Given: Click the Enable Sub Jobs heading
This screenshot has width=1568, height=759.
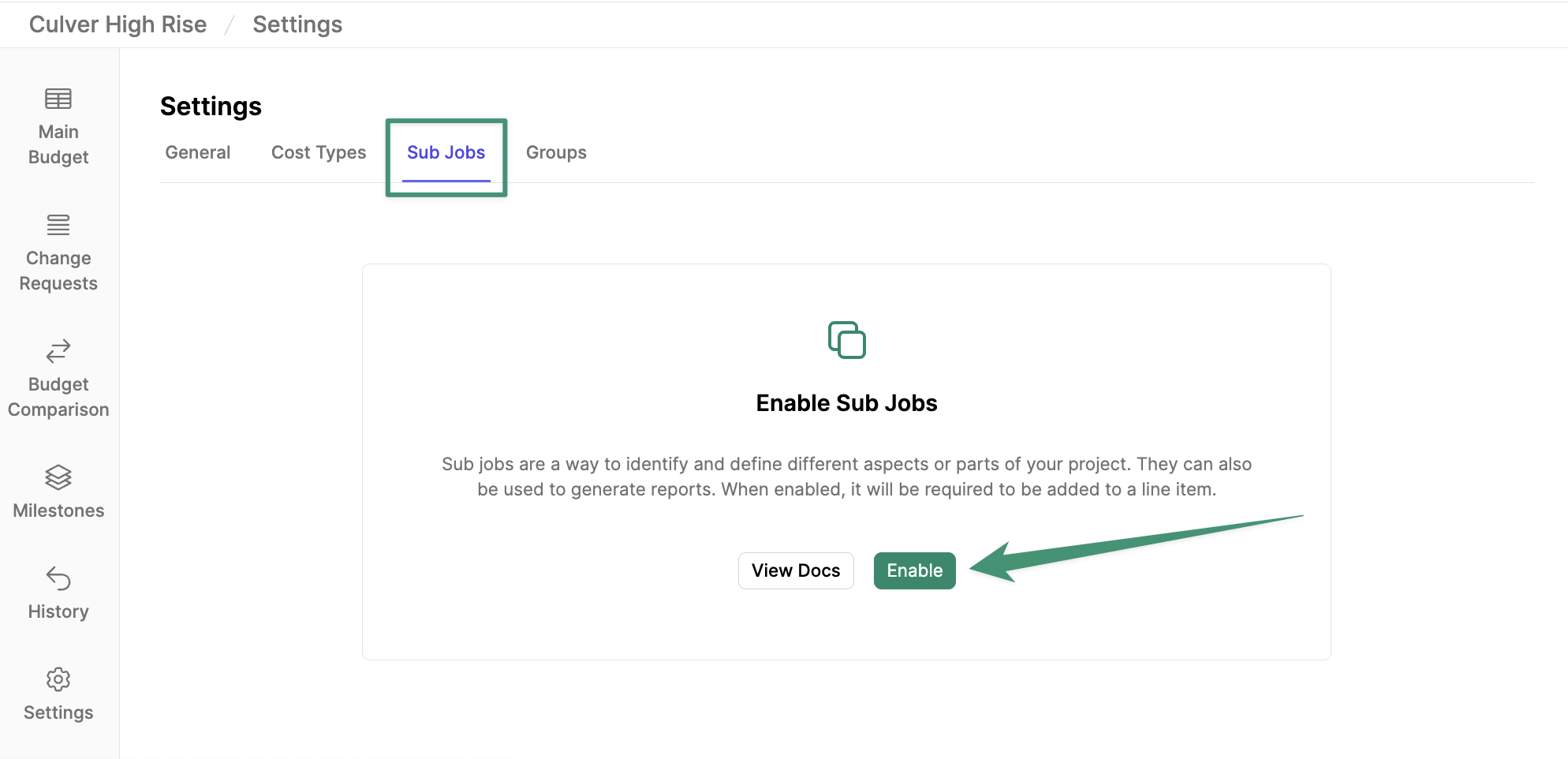Looking at the screenshot, I should pos(846,403).
